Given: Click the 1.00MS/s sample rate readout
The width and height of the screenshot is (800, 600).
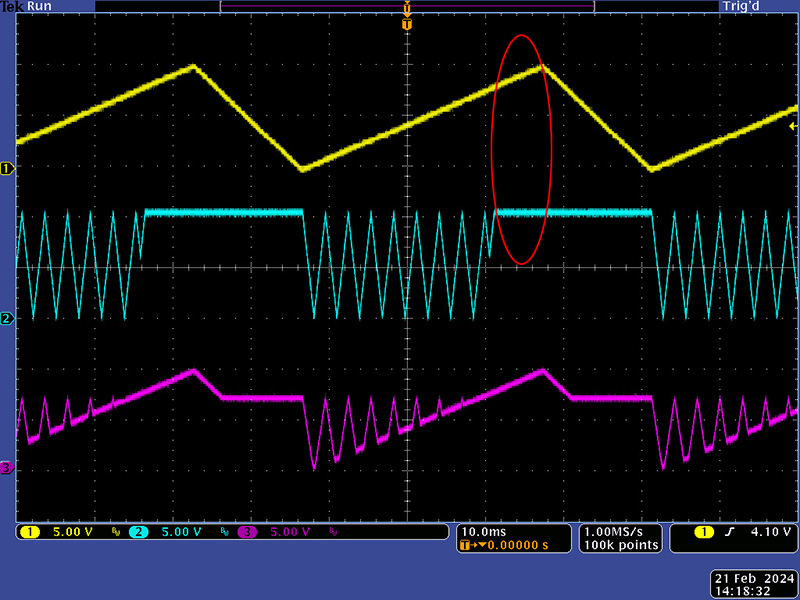Looking at the screenshot, I should 620,531.
